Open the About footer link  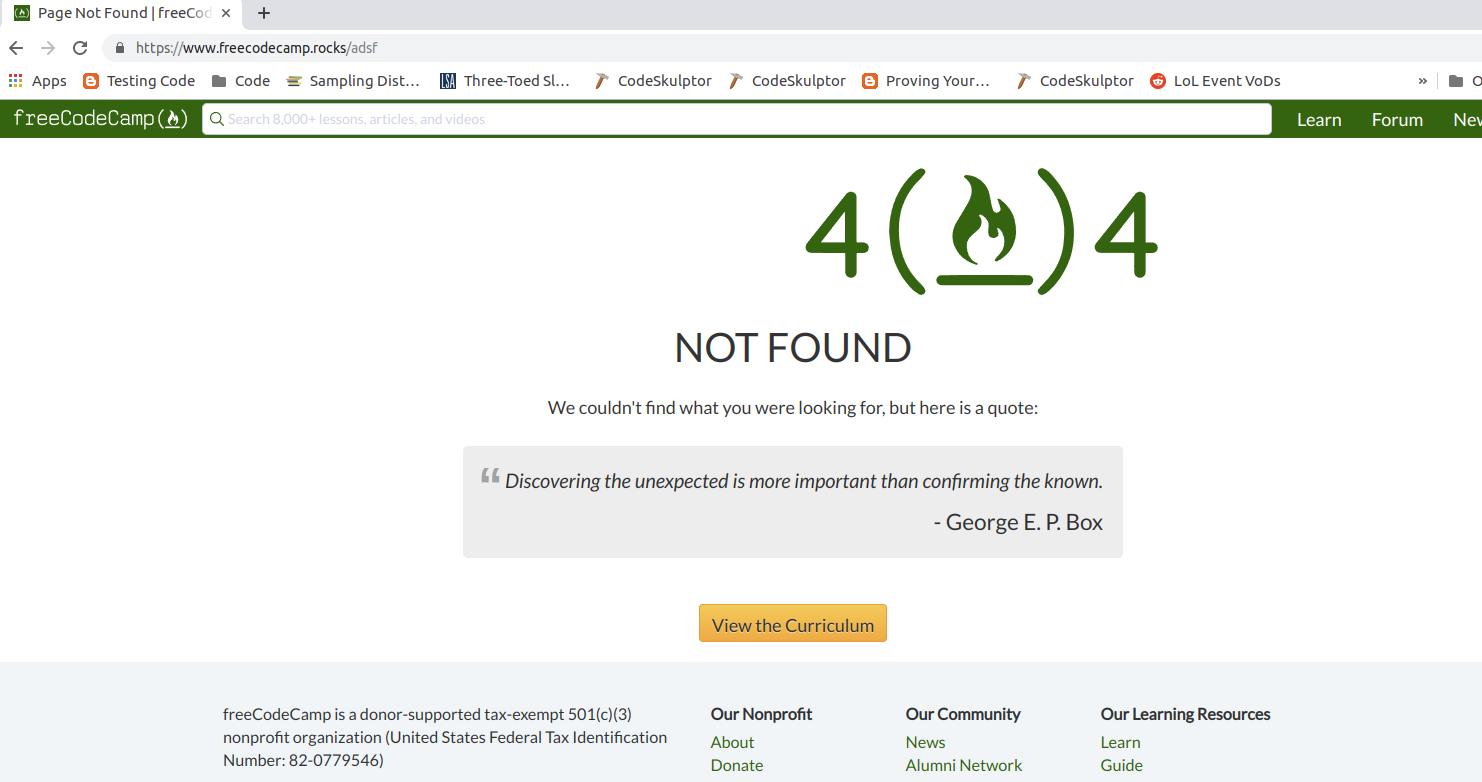[x=732, y=742]
